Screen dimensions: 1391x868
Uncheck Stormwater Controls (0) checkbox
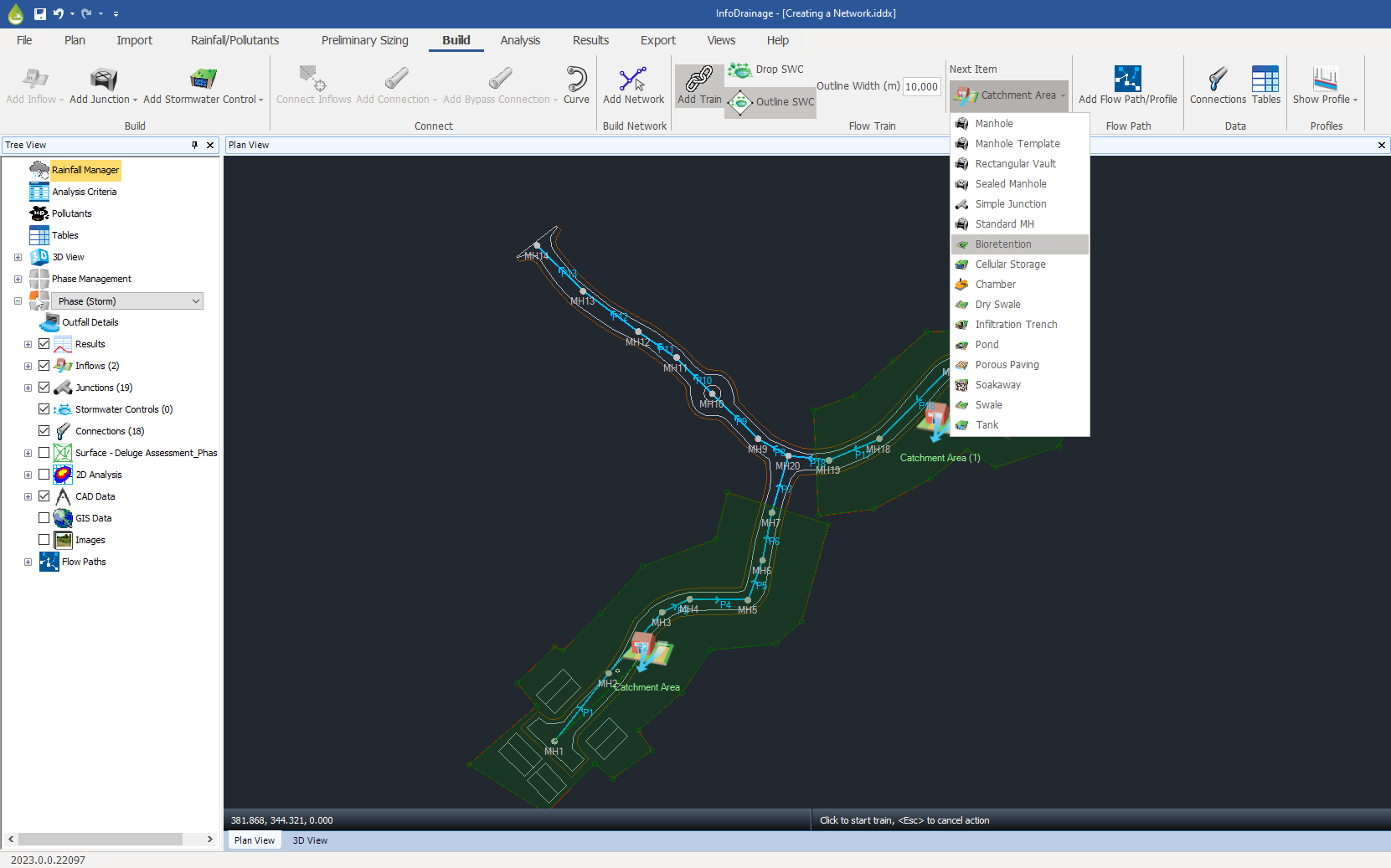[44, 409]
